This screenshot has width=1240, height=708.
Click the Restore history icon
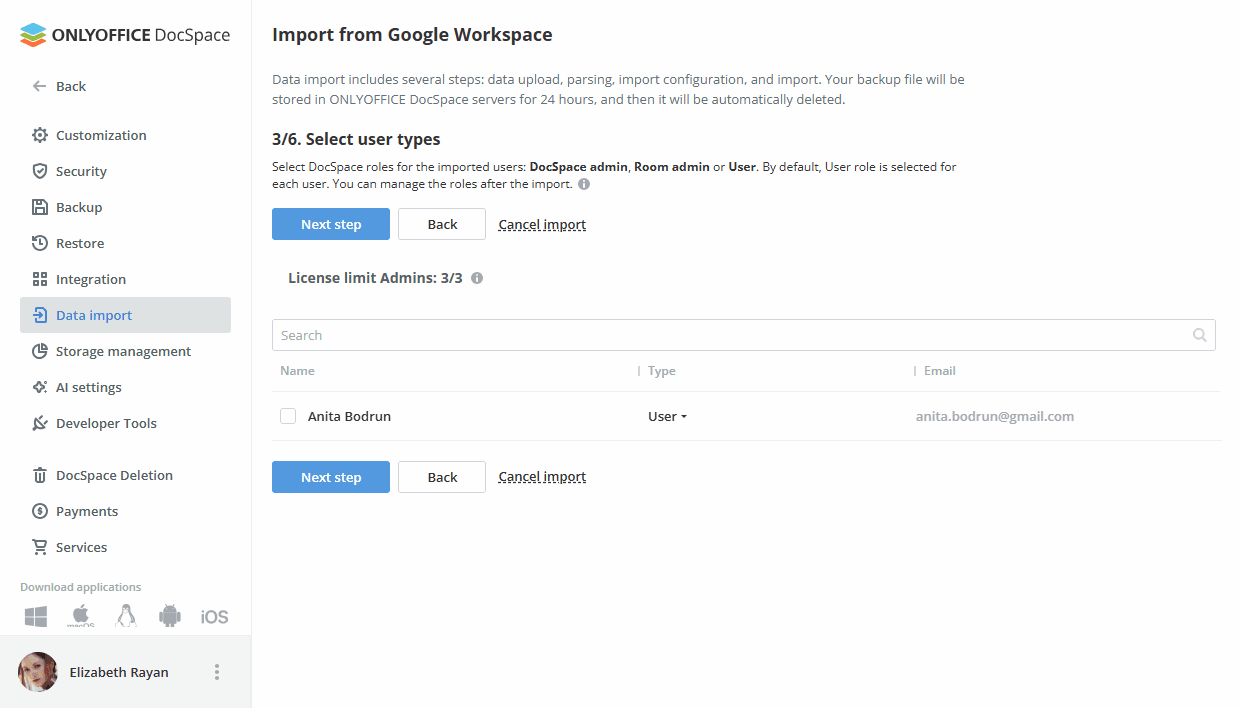[37, 243]
